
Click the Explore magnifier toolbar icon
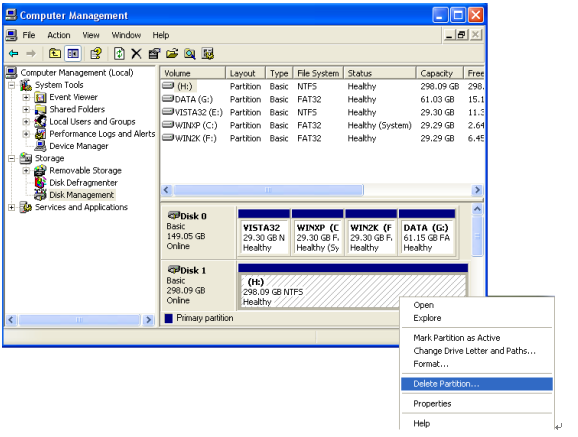click(x=190, y=54)
